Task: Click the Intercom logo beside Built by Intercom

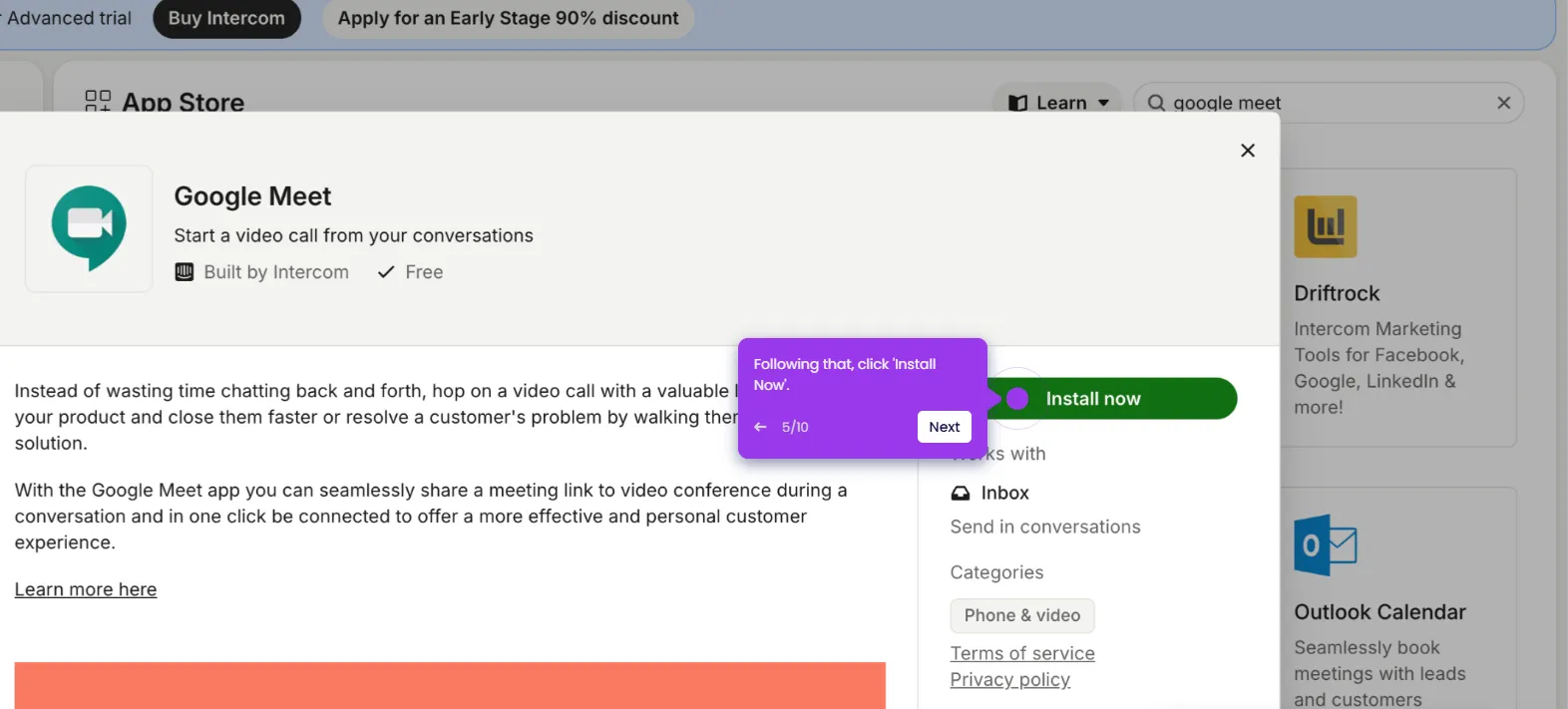Action: 184,272
